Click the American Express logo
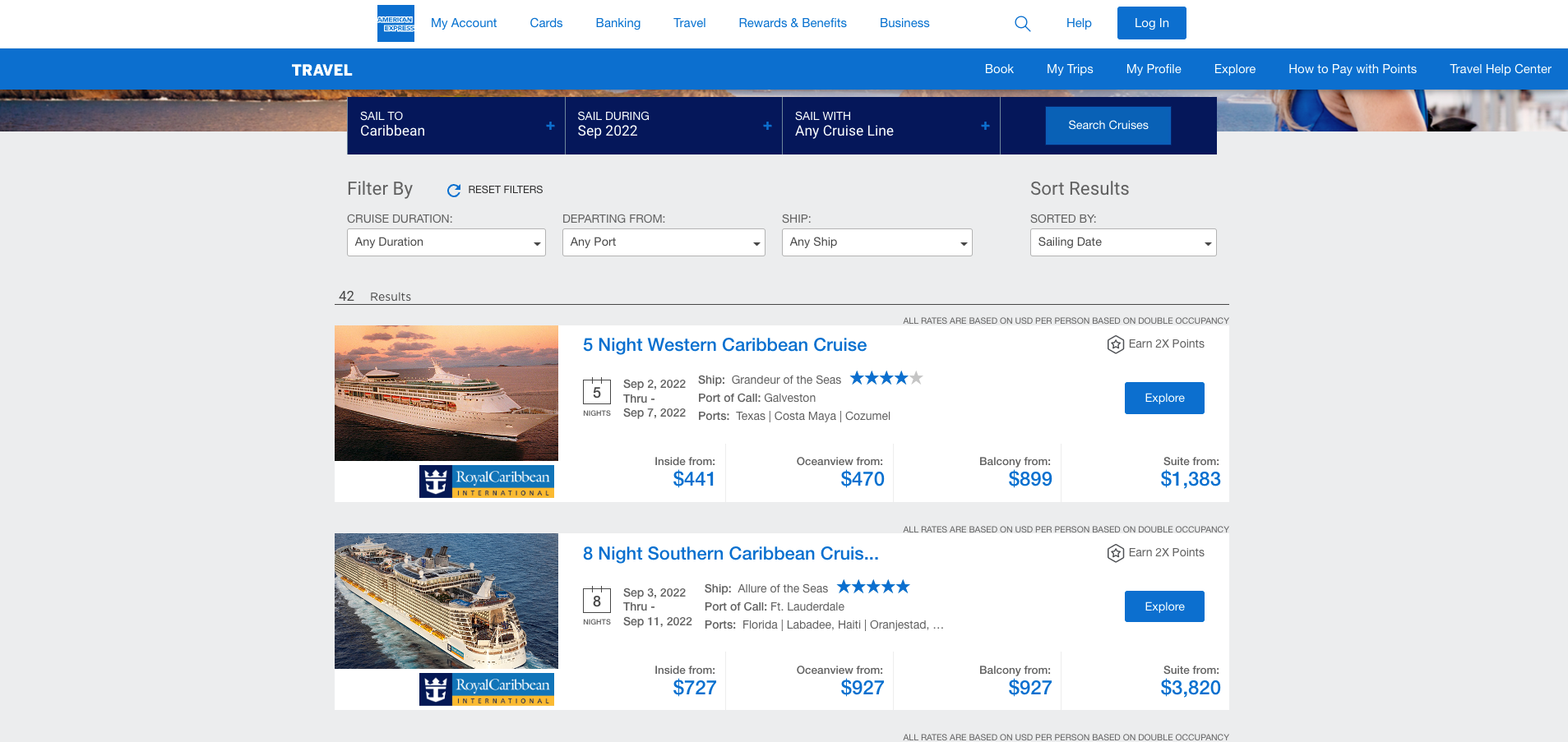 pos(395,23)
